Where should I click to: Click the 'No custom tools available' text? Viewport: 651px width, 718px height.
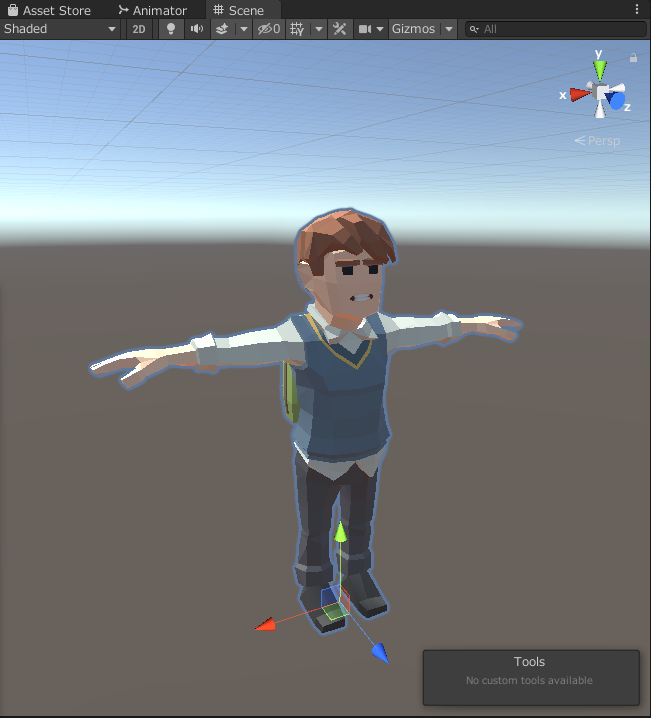pyautogui.click(x=529, y=680)
